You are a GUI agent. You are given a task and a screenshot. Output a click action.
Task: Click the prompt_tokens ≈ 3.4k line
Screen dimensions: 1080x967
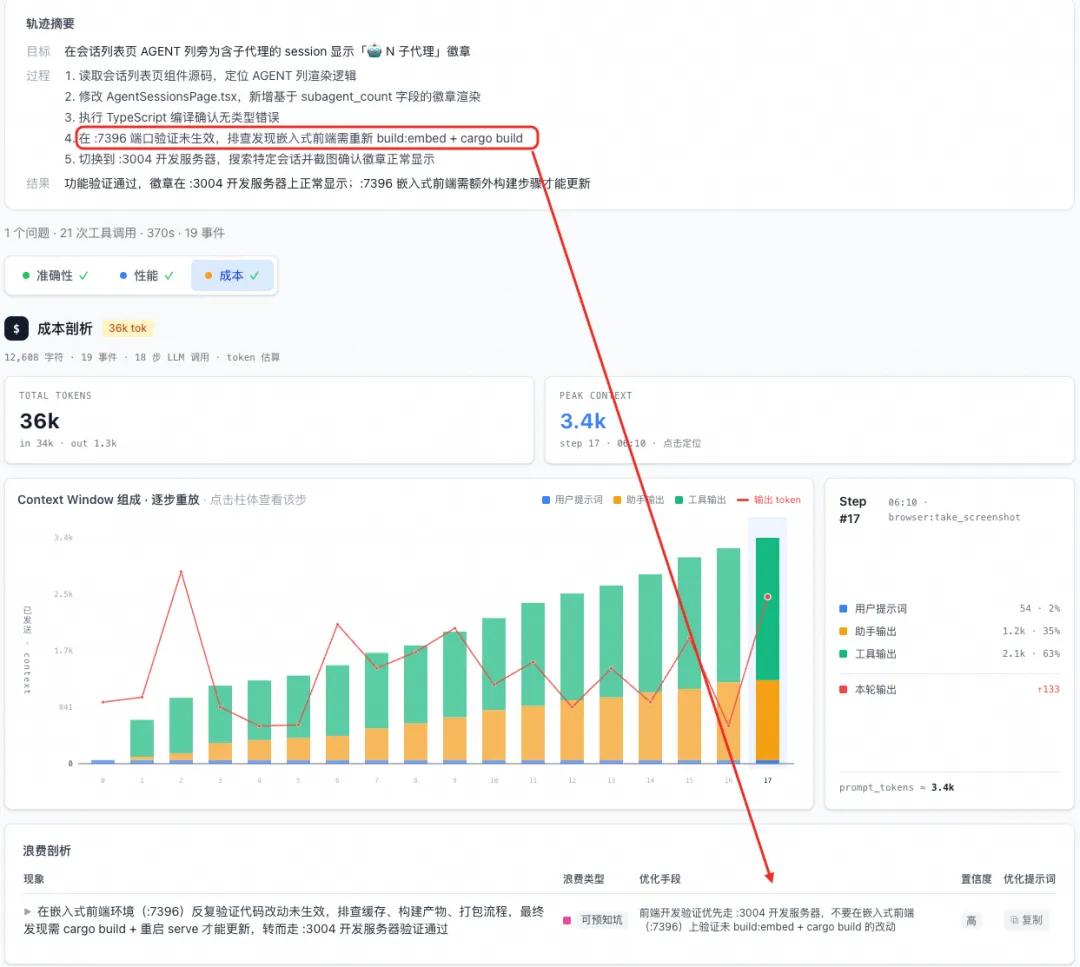897,787
